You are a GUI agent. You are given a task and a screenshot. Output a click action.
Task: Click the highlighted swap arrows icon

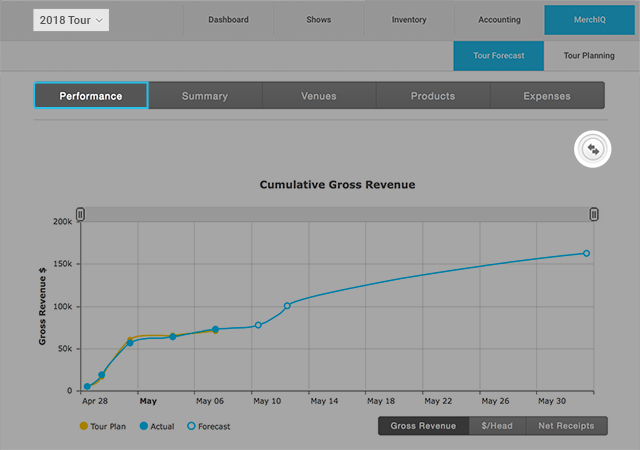pos(593,149)
